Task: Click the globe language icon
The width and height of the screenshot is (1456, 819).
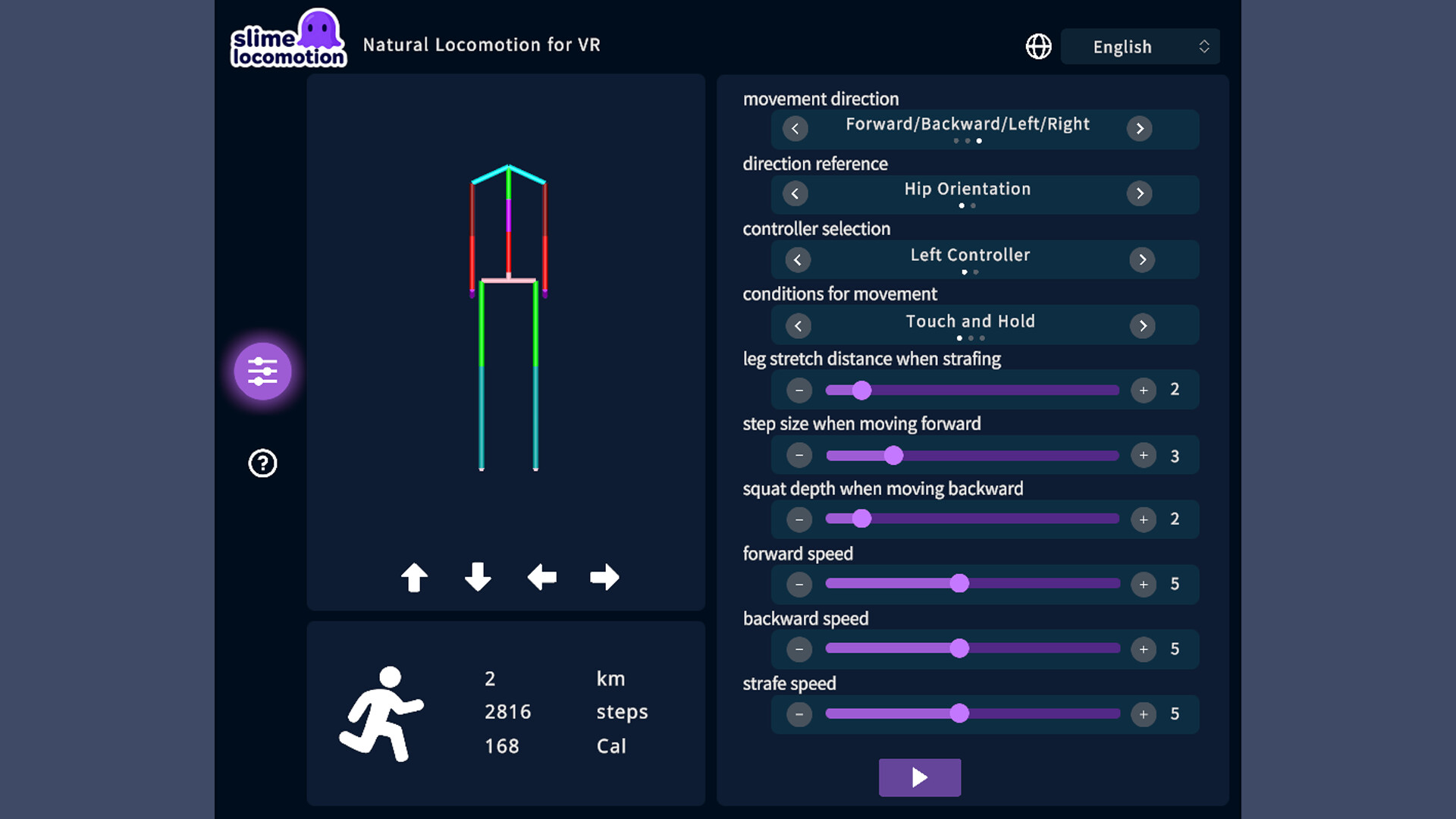Action: coord(1038,46)
